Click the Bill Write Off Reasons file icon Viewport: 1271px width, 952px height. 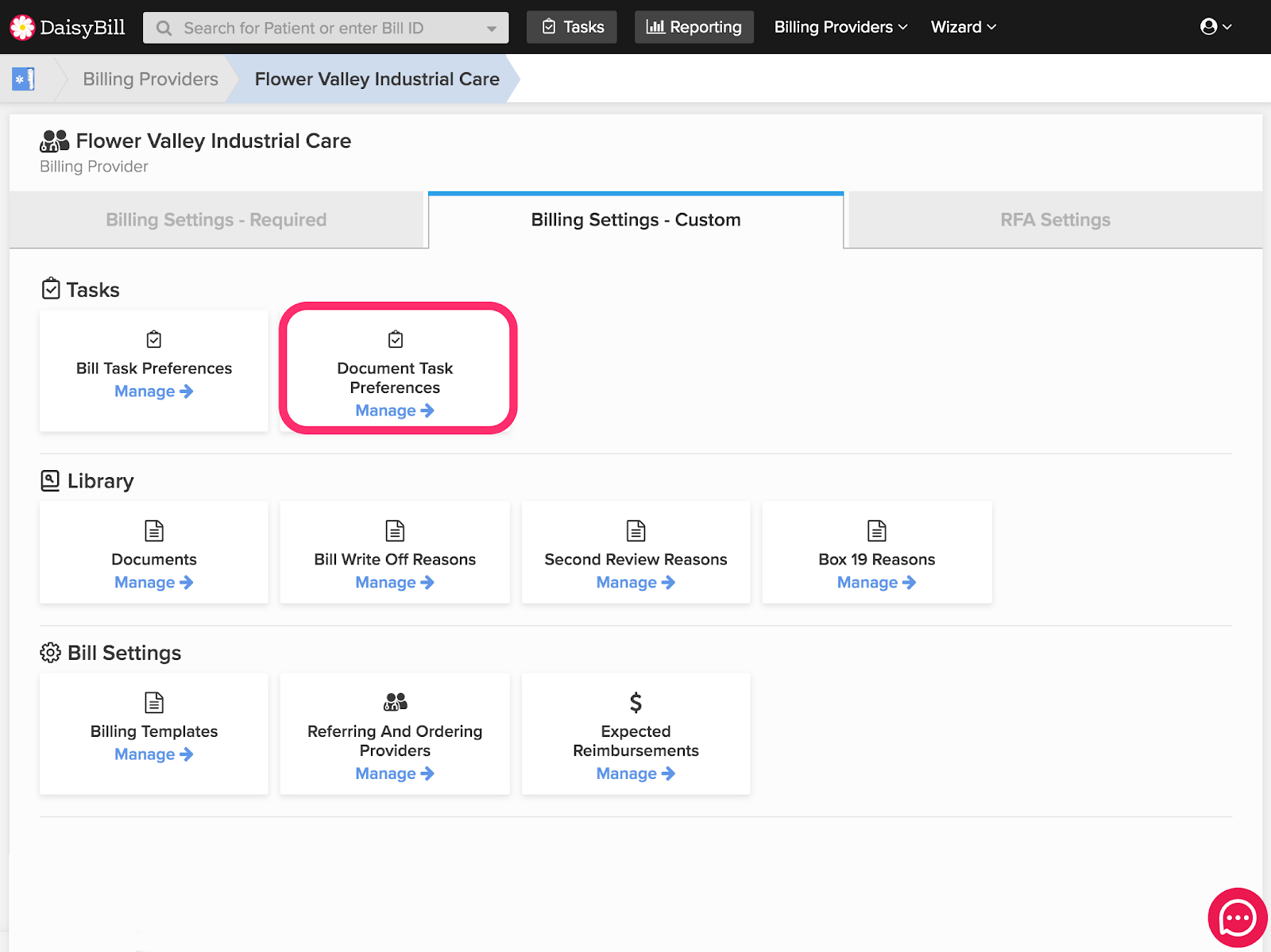click(x=395, y=530)
